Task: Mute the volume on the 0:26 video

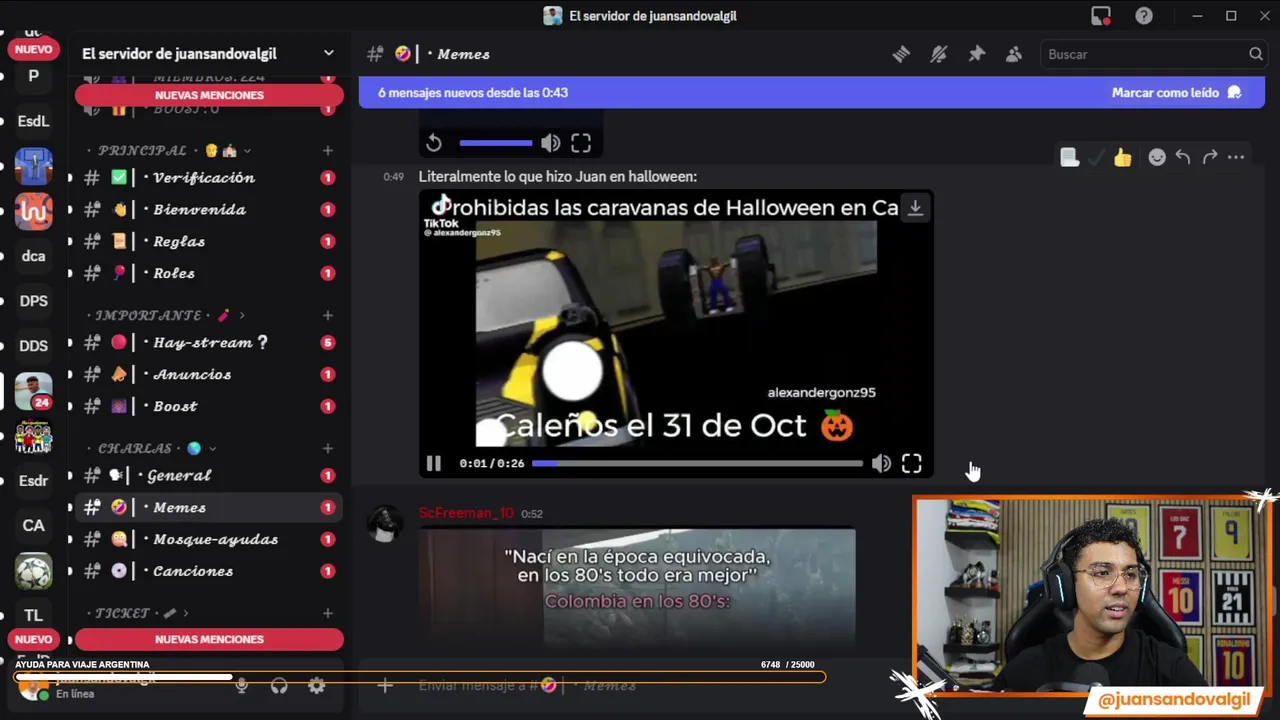Action: click(881, 463)
